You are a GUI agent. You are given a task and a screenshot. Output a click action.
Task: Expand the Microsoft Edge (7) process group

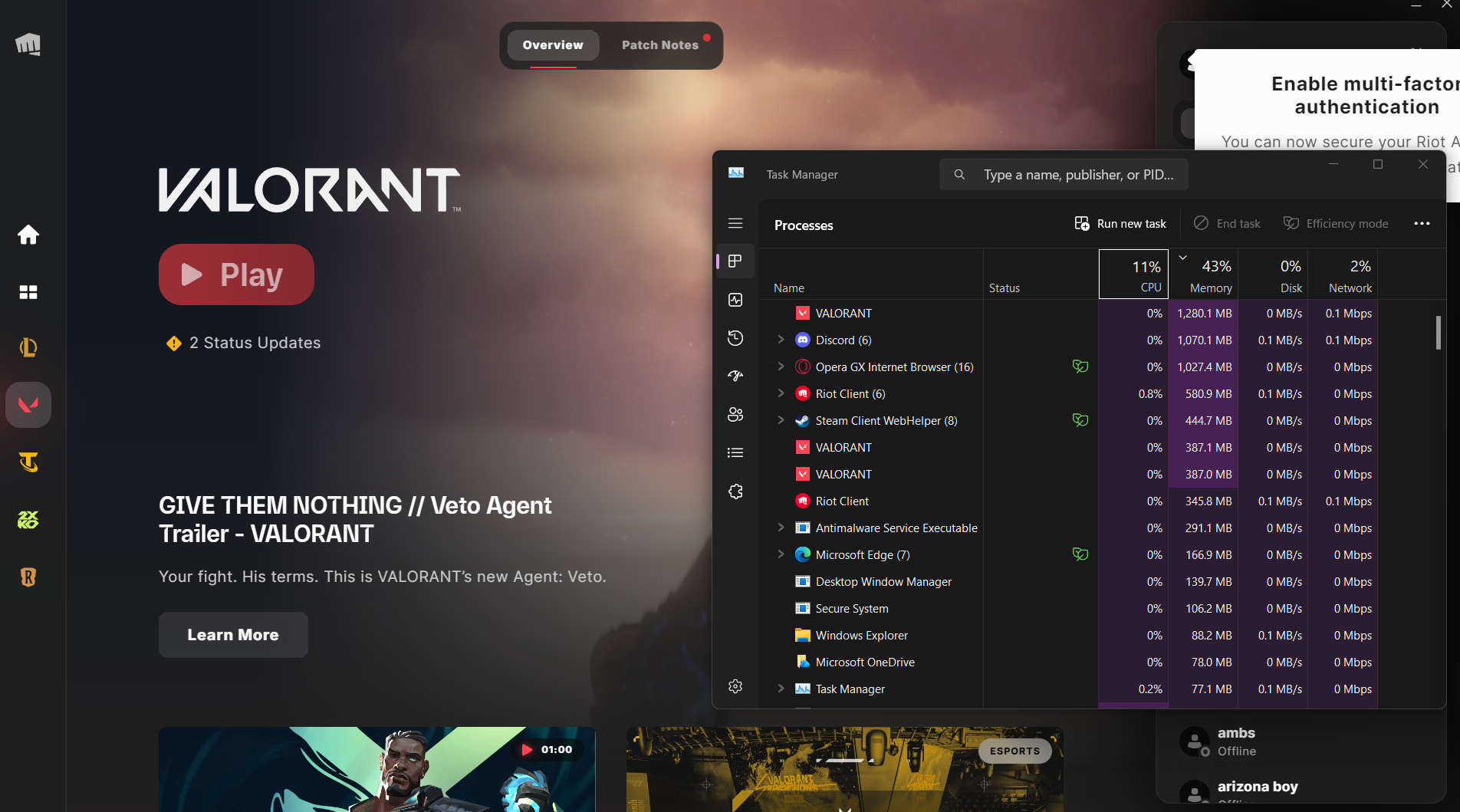(x=781, y=554)
